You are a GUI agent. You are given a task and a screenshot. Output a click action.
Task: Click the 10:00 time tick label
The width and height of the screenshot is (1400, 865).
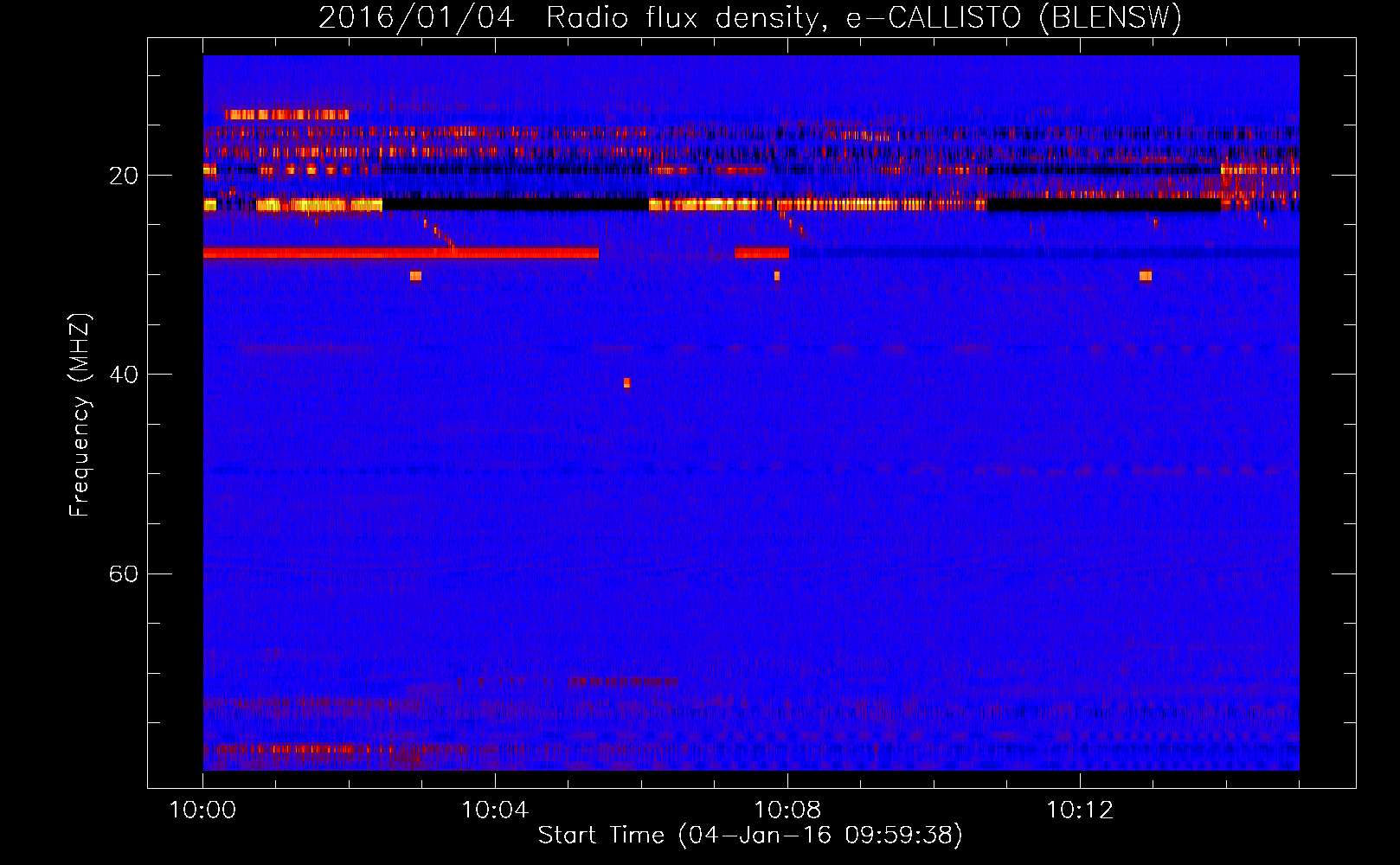point(202,811)
